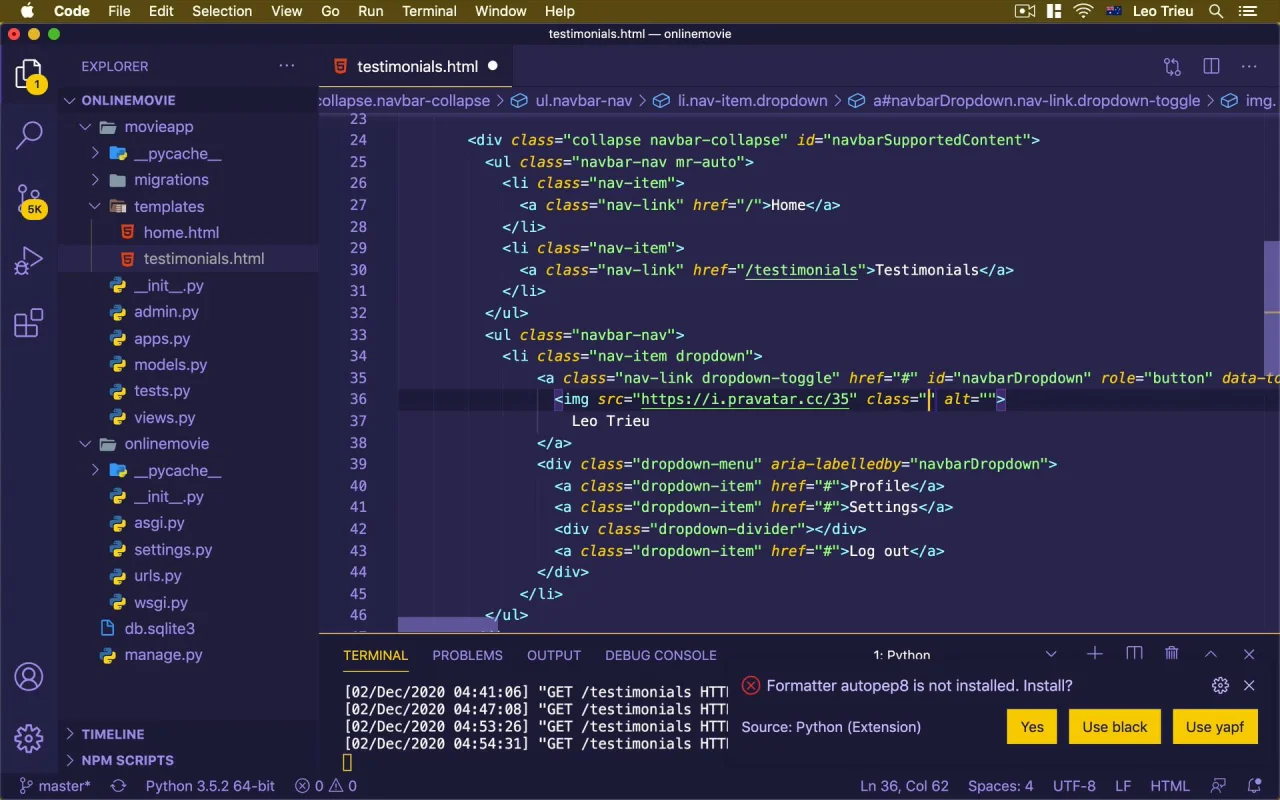Kill the terminal with trash icon

tap(1172, 654)
